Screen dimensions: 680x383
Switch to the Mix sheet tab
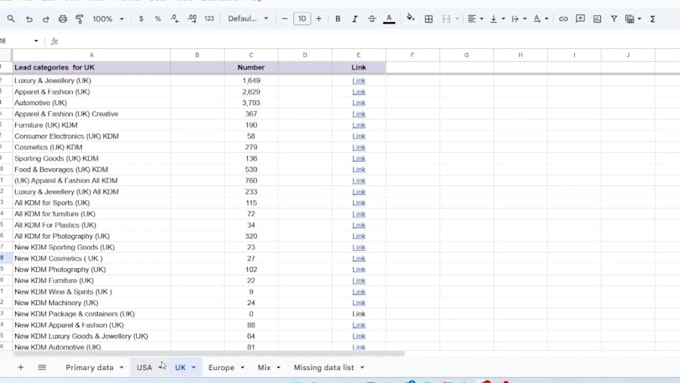click(264, 367)
